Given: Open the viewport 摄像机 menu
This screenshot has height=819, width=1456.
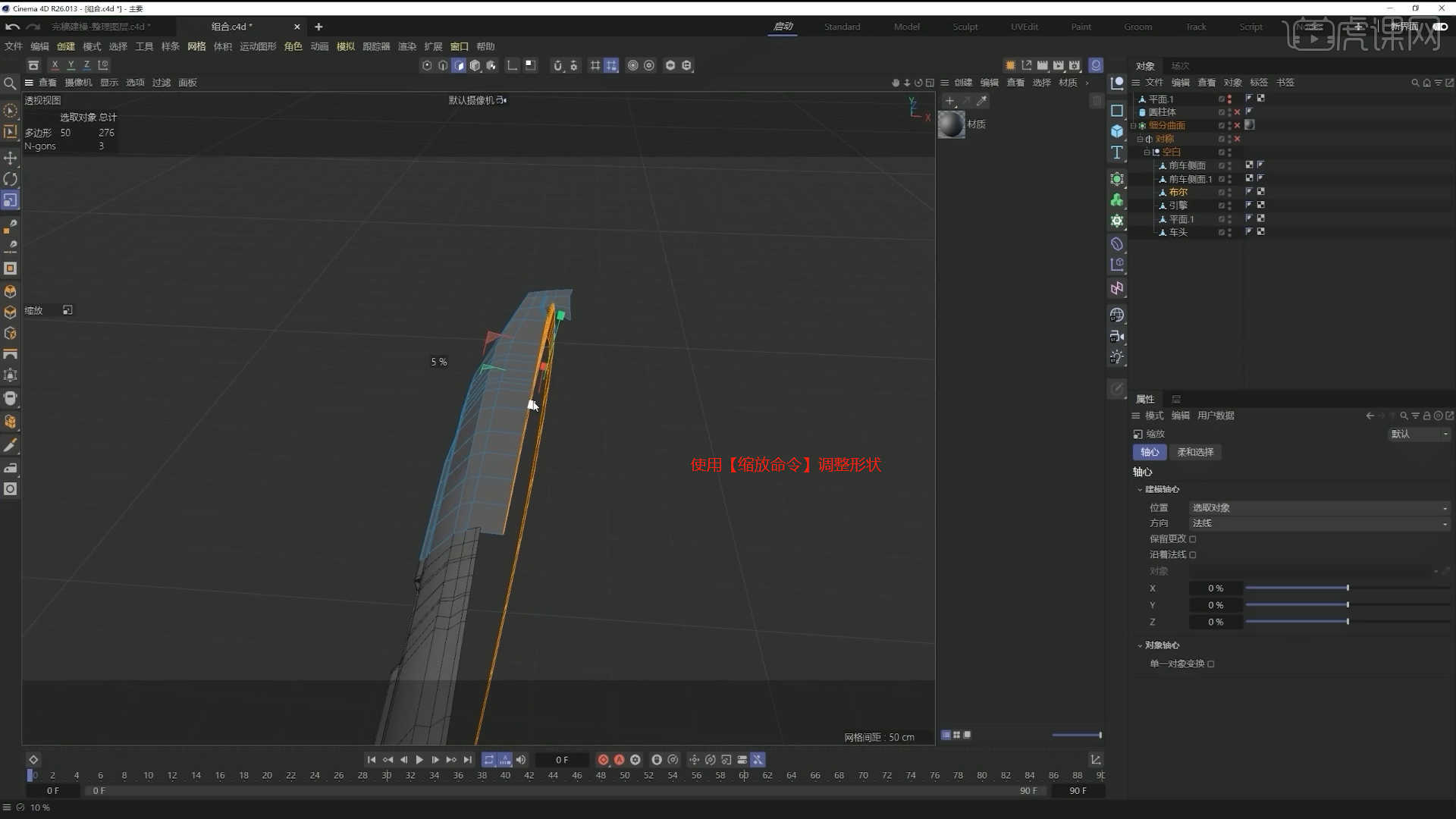Looking at the screenshot, I should pyautogui.click(x=78, y=83).
